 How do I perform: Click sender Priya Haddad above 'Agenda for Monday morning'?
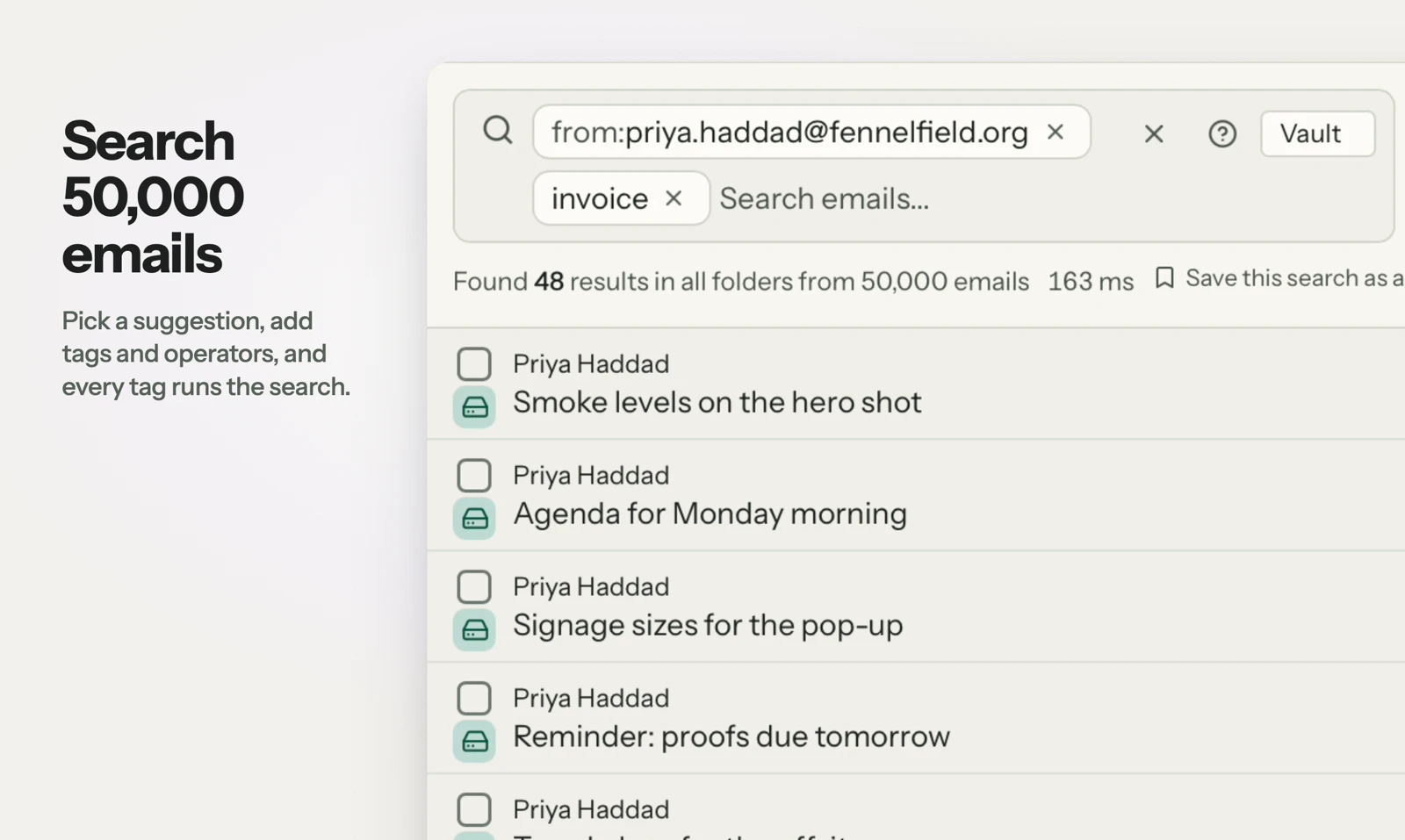[x=591, y=475]
